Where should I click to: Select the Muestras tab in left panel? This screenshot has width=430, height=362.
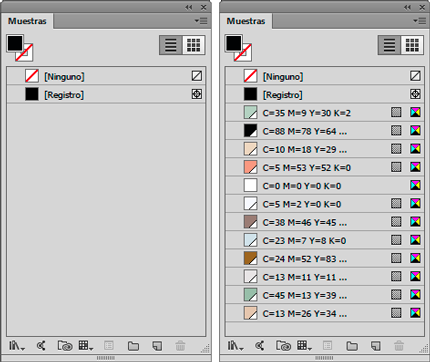[x=27, y=21]
